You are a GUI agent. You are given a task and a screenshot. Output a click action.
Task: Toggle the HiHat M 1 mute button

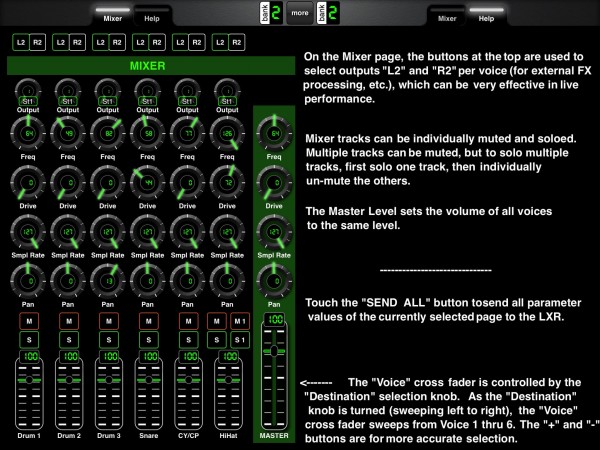[x=240, y=321]
